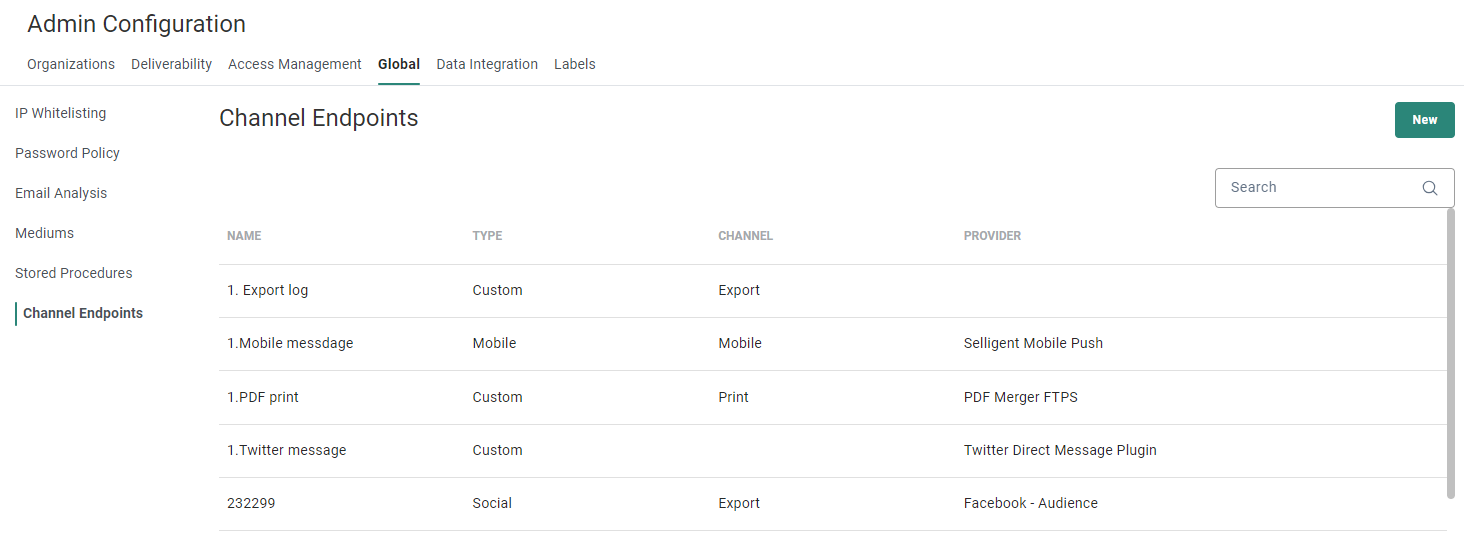Open Stored Procedures section
The image size is (1464, 538).
point(73,273)
